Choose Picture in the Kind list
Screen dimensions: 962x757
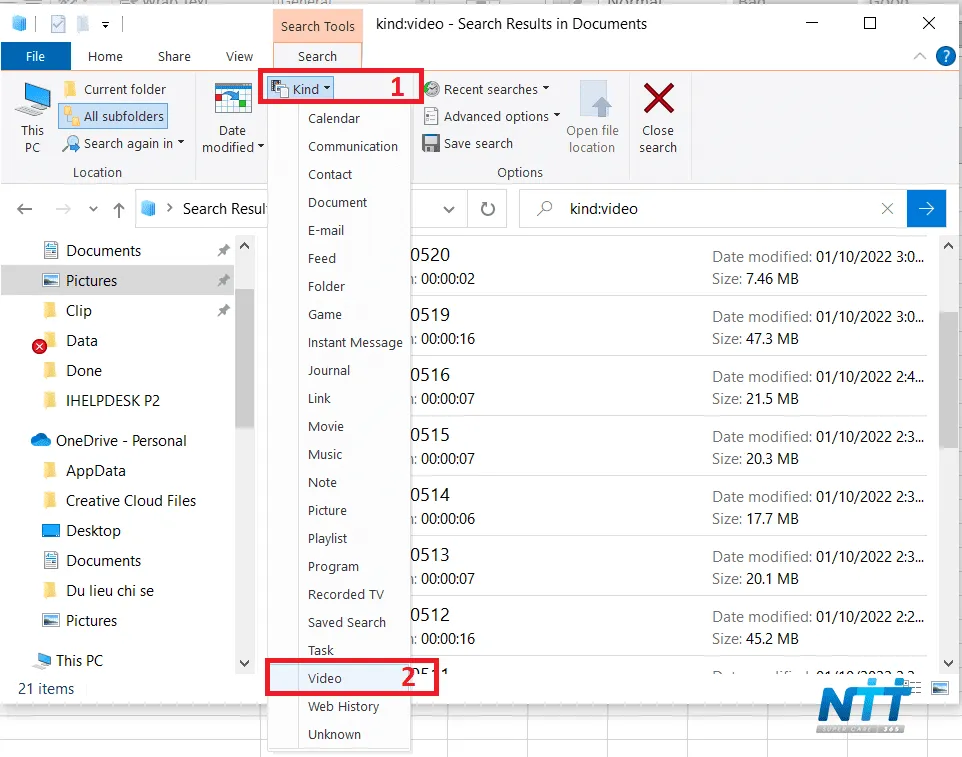327,510
